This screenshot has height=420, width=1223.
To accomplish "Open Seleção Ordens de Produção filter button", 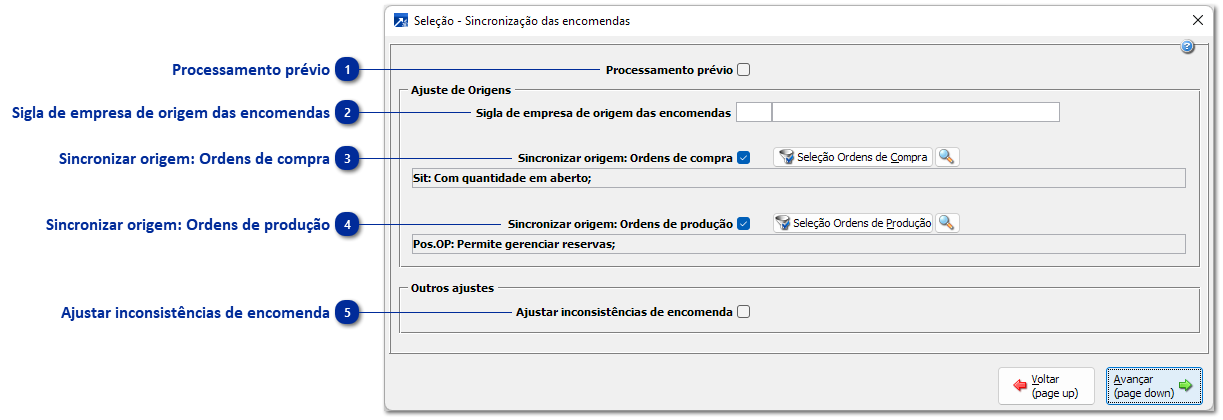I will (x=853, y=223).
